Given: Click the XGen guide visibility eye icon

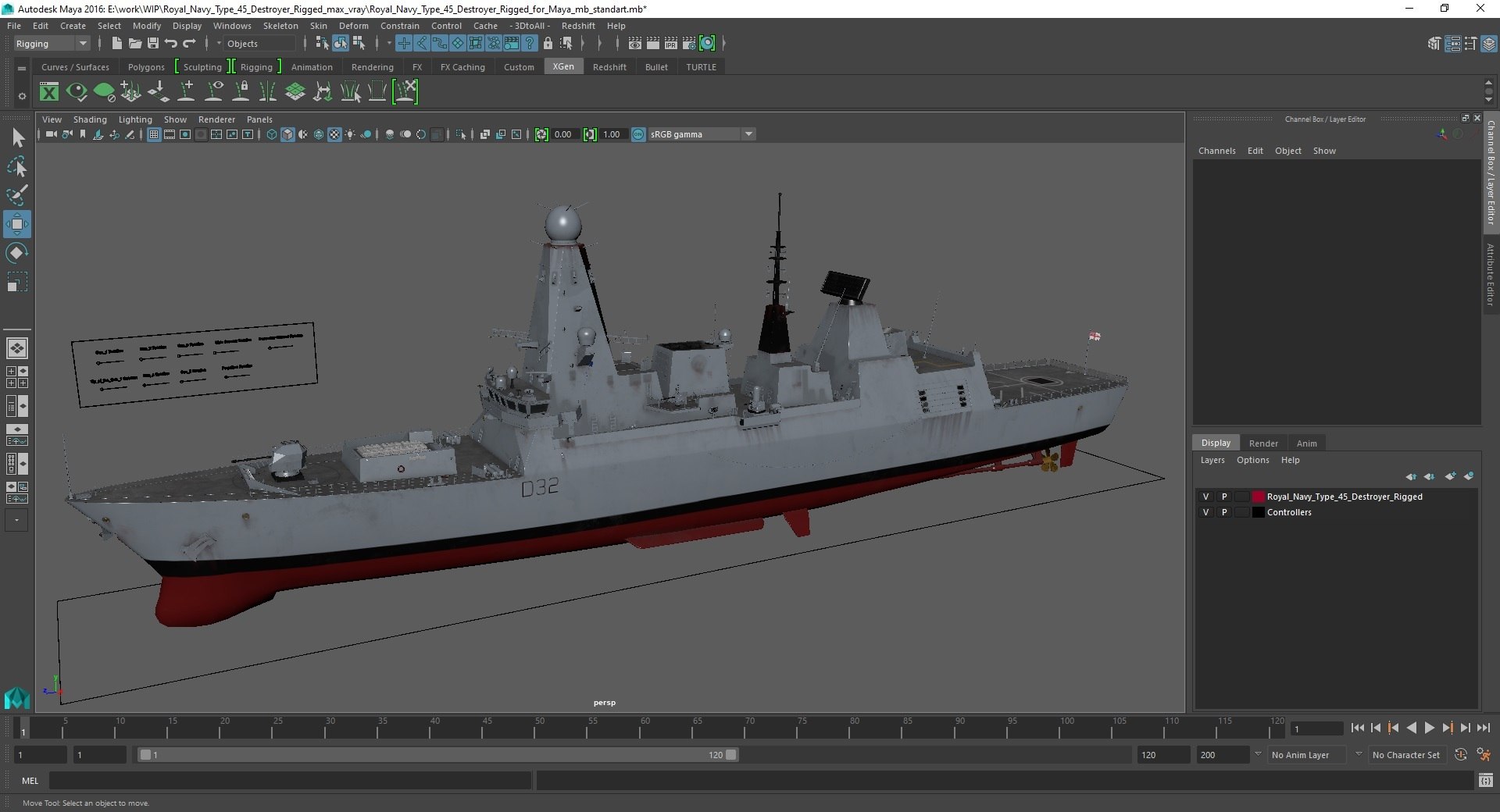Looking at the screenshot, I should (213, 92).
